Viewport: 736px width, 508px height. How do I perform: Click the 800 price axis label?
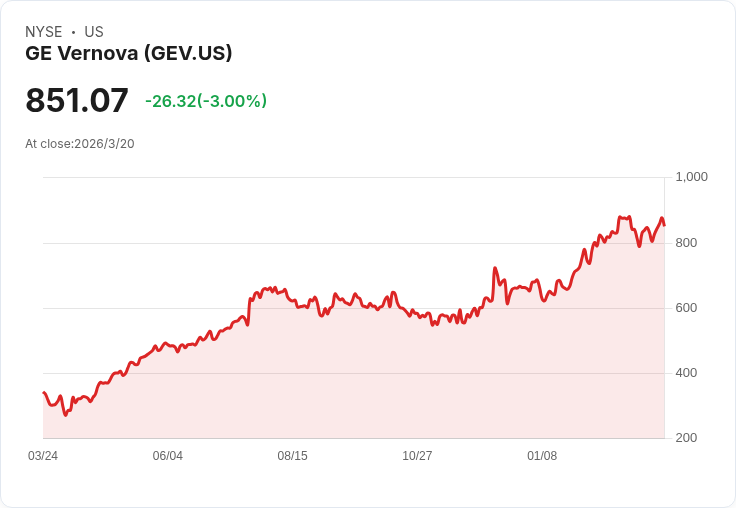pyautogui.click(x=686, y=243)
